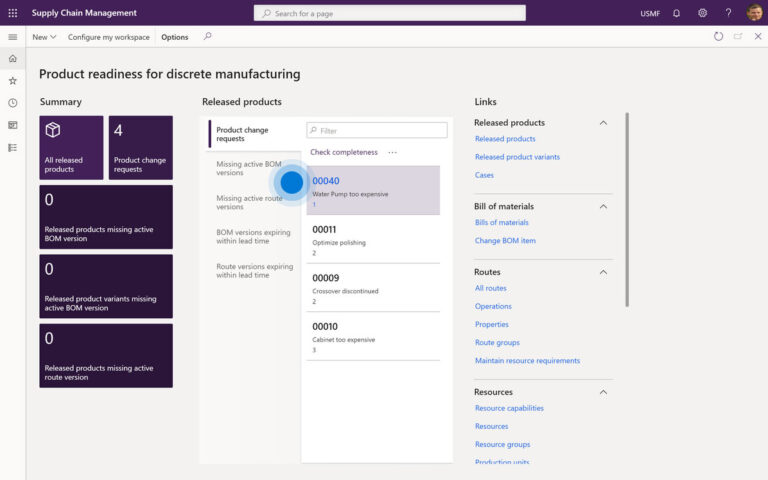Screen dimensions: 768x480
Task: Select Route versions expiring within lead time tab
Action: 255,271
